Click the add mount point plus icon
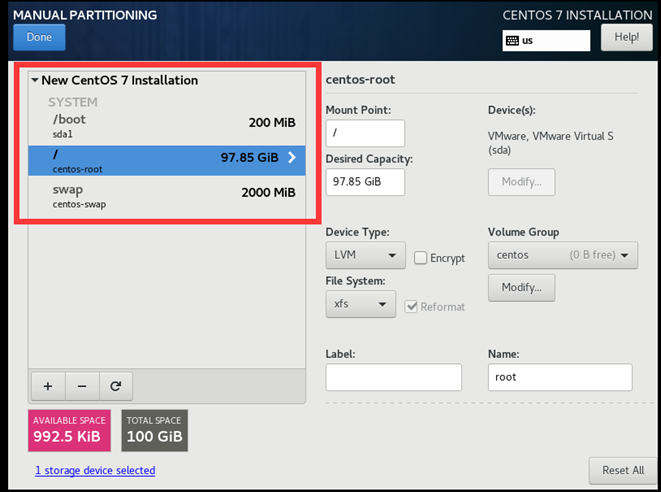The image size is (661, 492). click(48, 386)
